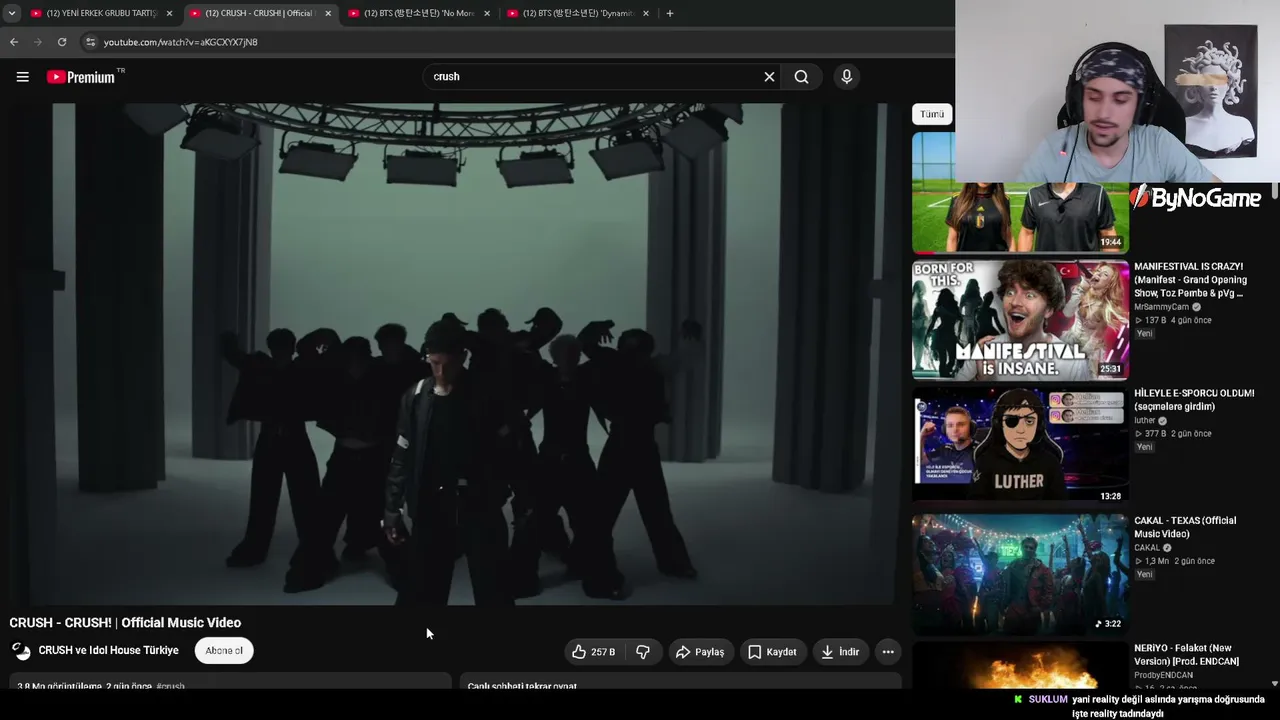Viewport: 1280px width, 720px height.
Task: Go forward with the browser forward arrow
Action: (x=38, y=42)
